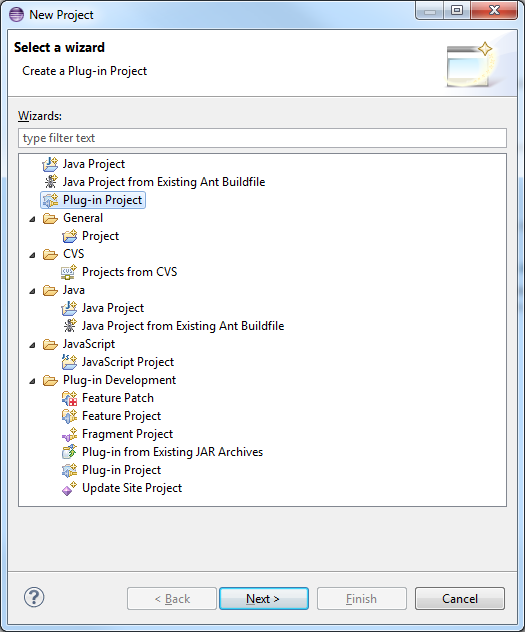Select Project under General
This screenshot has width=525, height=632.
click(x=100, y=236)
